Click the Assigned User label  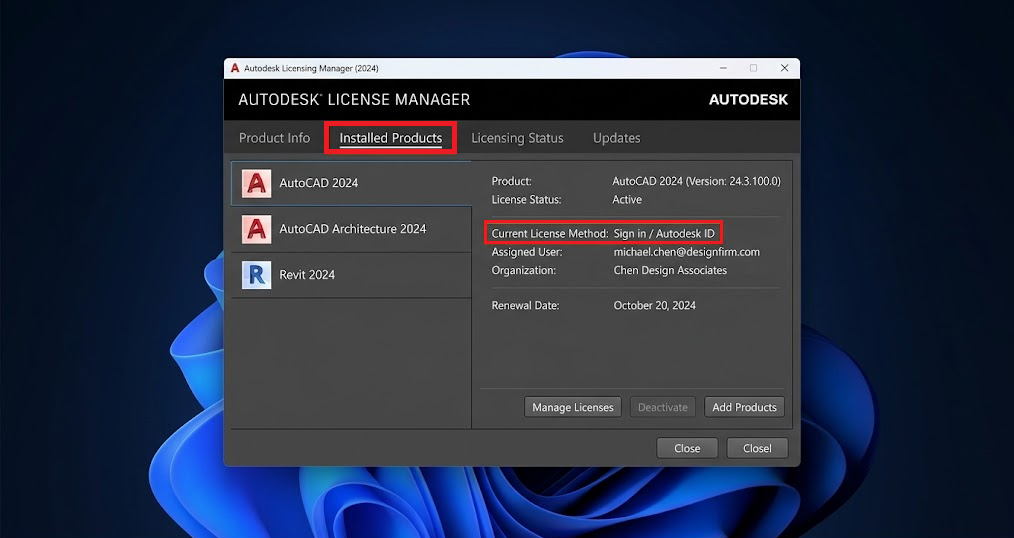[x=527, y=252]
